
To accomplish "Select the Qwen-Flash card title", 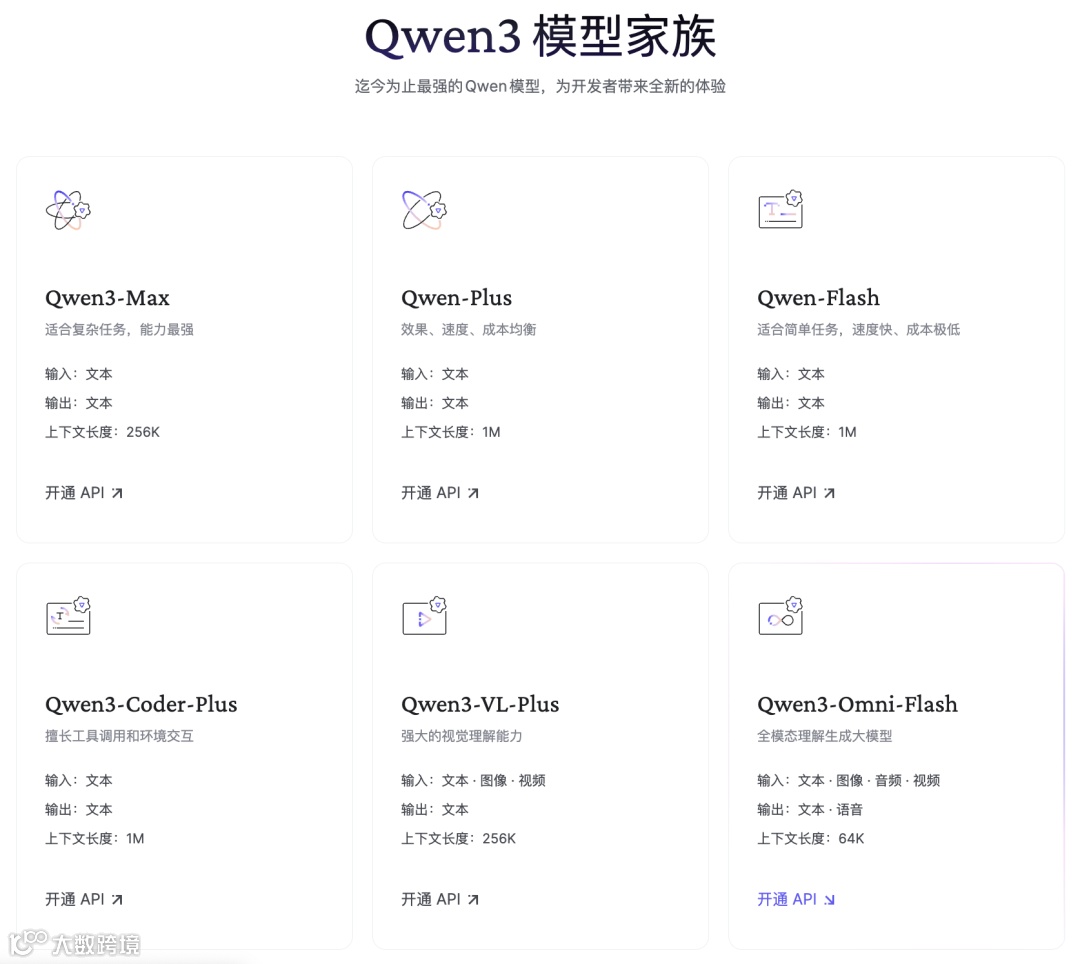I will pyautogui.click(x=818, y=298).
